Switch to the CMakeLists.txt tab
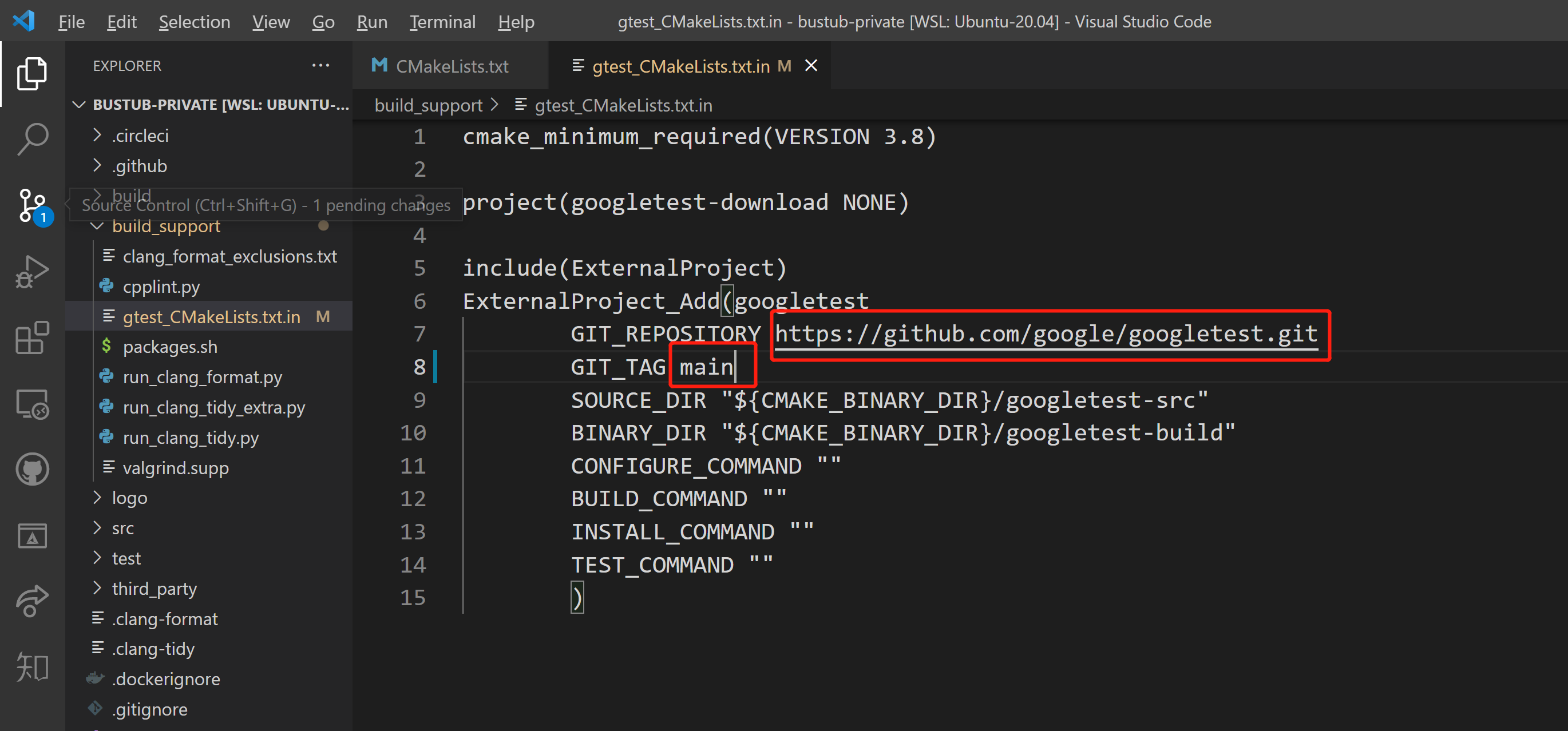The width and height of the screenshot is (1568, 731). coord(451,66)
